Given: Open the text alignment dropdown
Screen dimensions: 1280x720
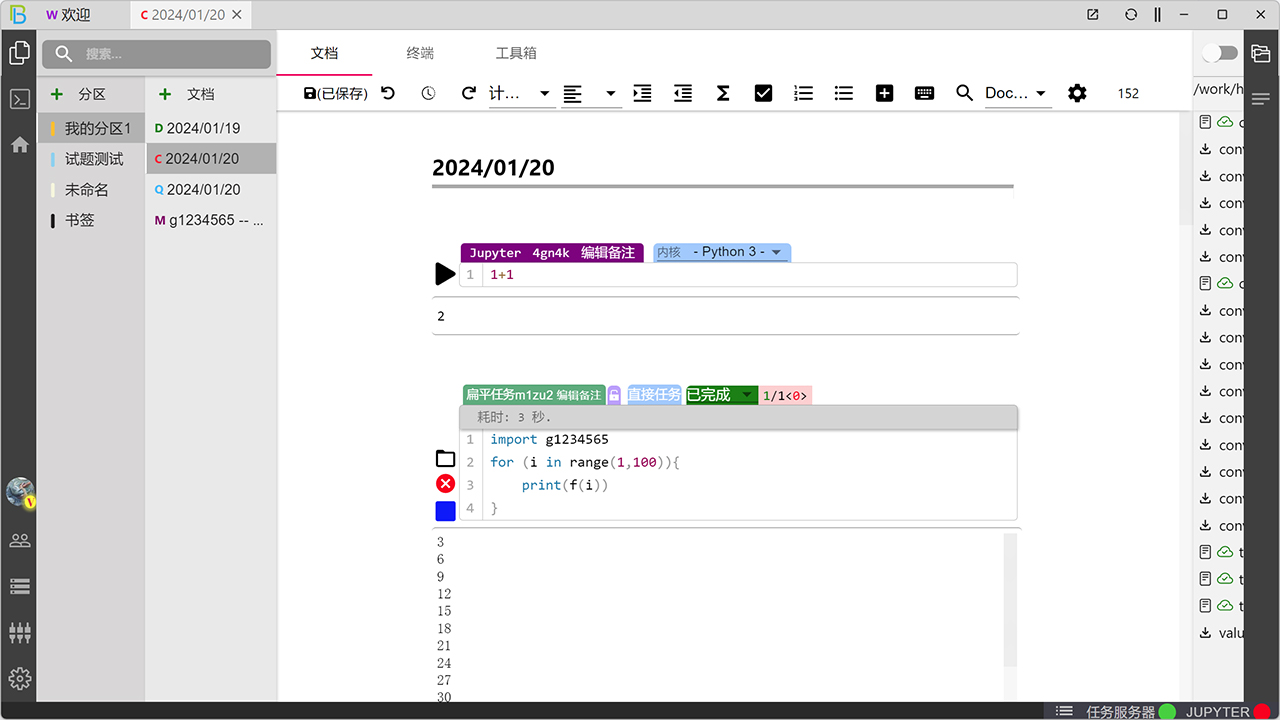Looking at the screenshot, I should pos(590,93).
